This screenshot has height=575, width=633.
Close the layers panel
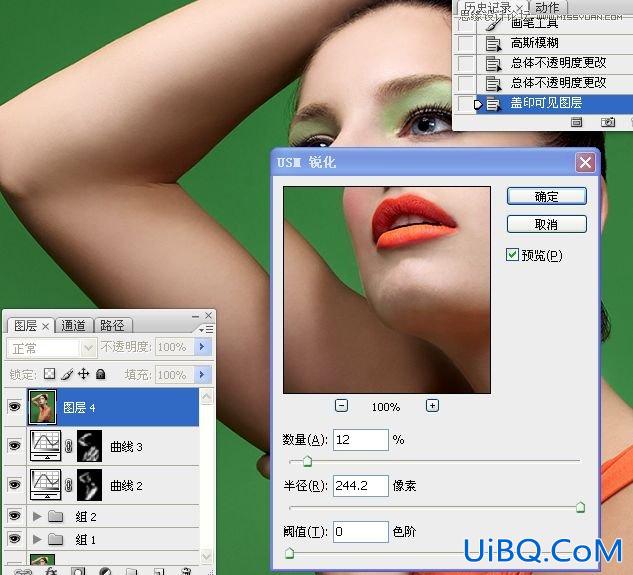click(x=208, y=315)
